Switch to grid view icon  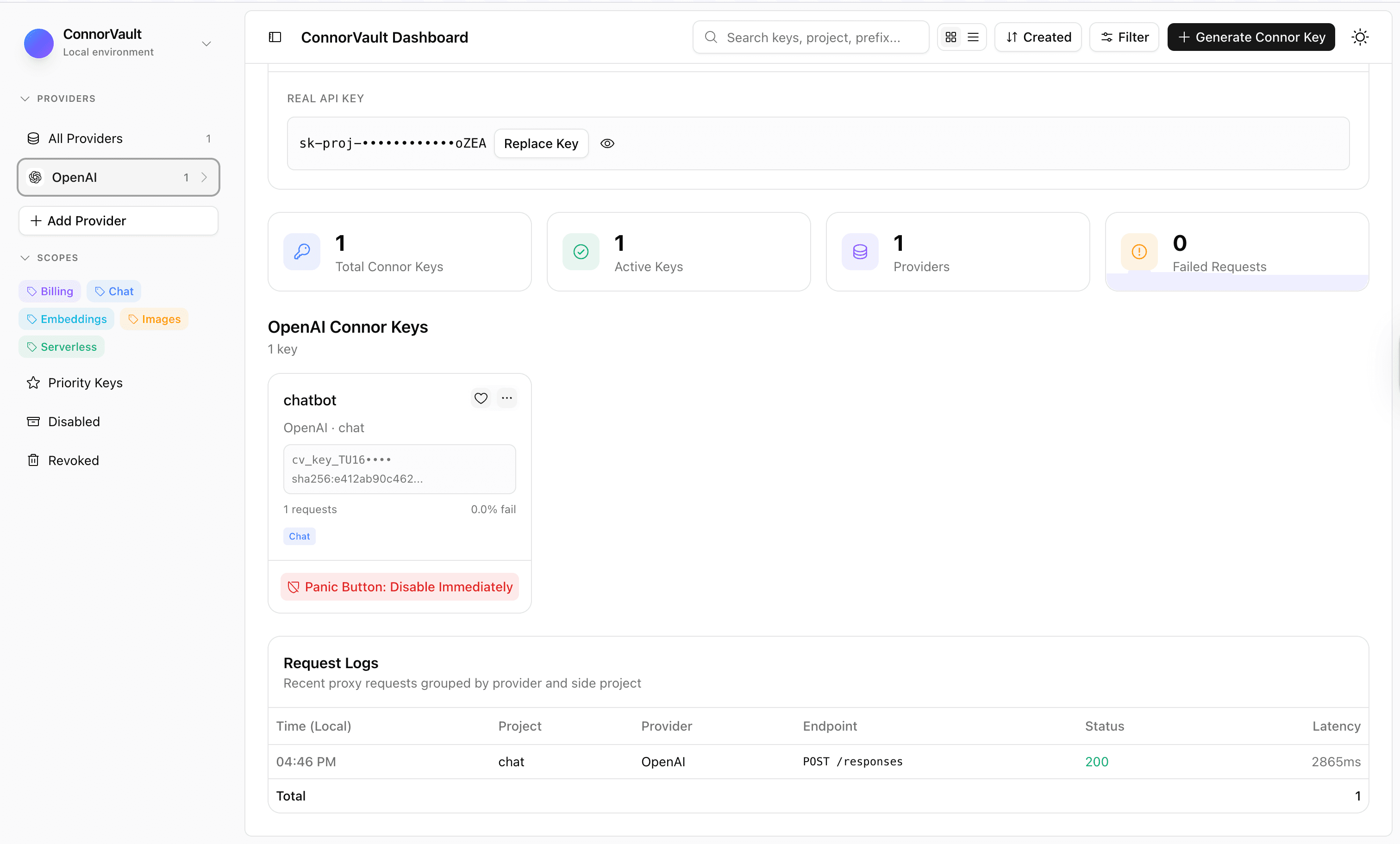pos(950,37)
